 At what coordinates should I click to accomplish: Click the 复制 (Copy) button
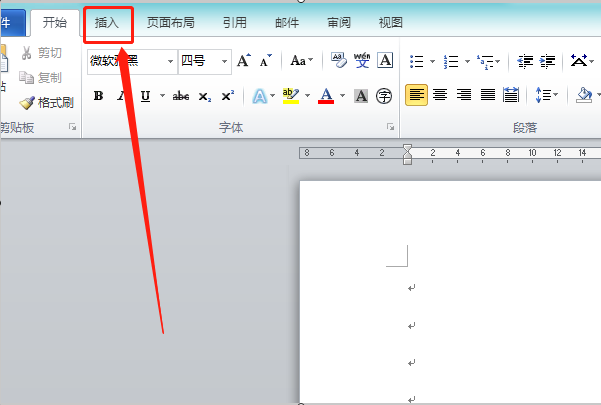coord(41,78)
